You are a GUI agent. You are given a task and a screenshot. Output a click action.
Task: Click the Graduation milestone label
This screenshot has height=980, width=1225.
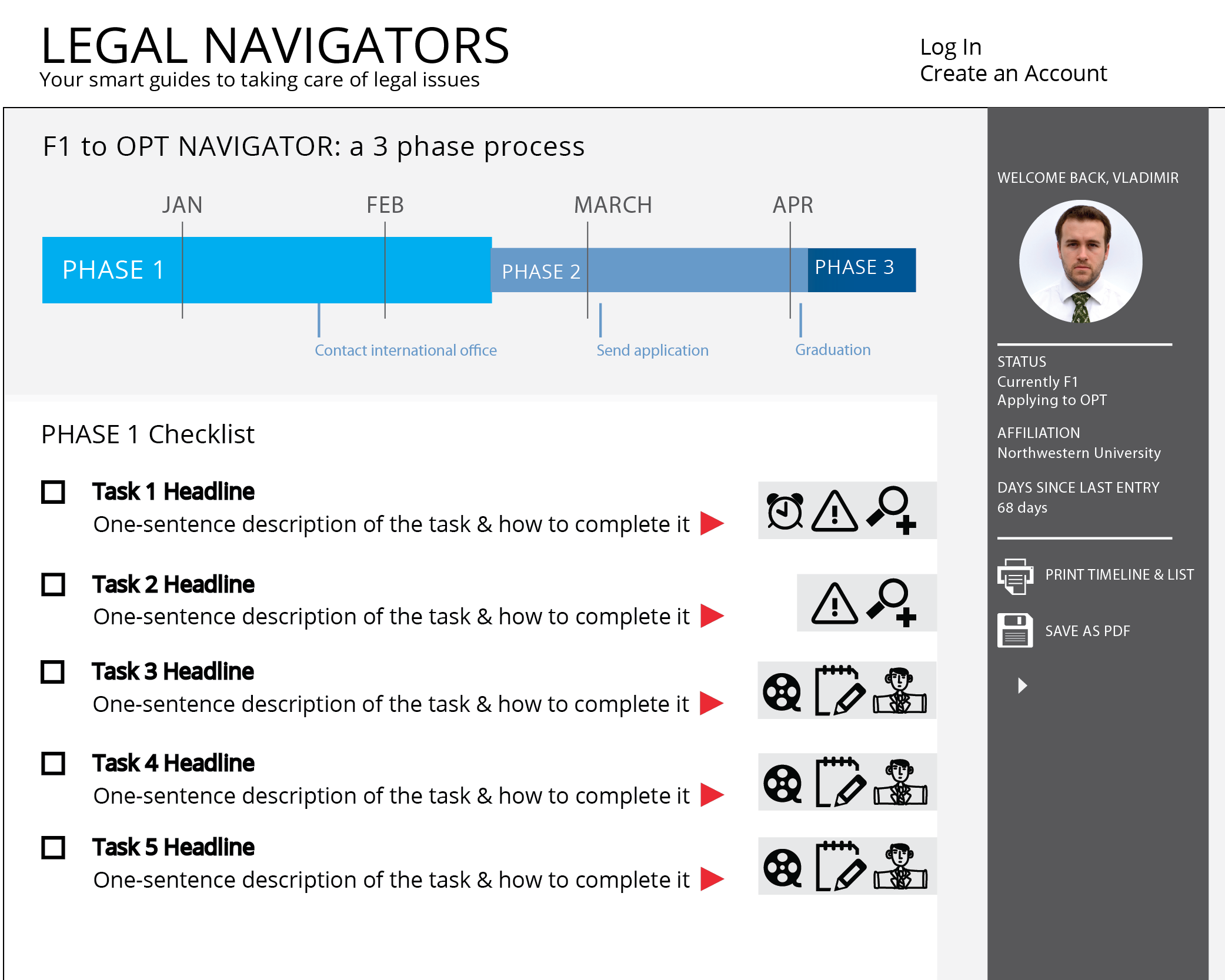pos(833,350)
